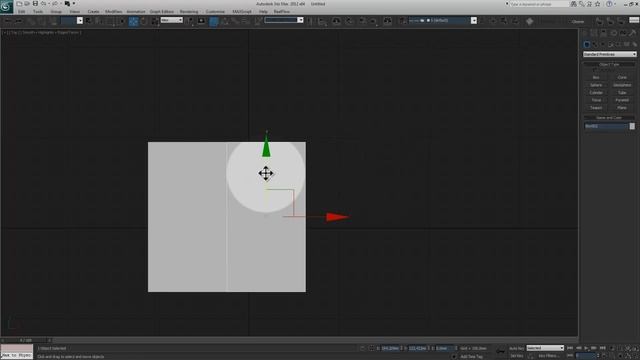Open the RealFlow menu

pos(282,12)
